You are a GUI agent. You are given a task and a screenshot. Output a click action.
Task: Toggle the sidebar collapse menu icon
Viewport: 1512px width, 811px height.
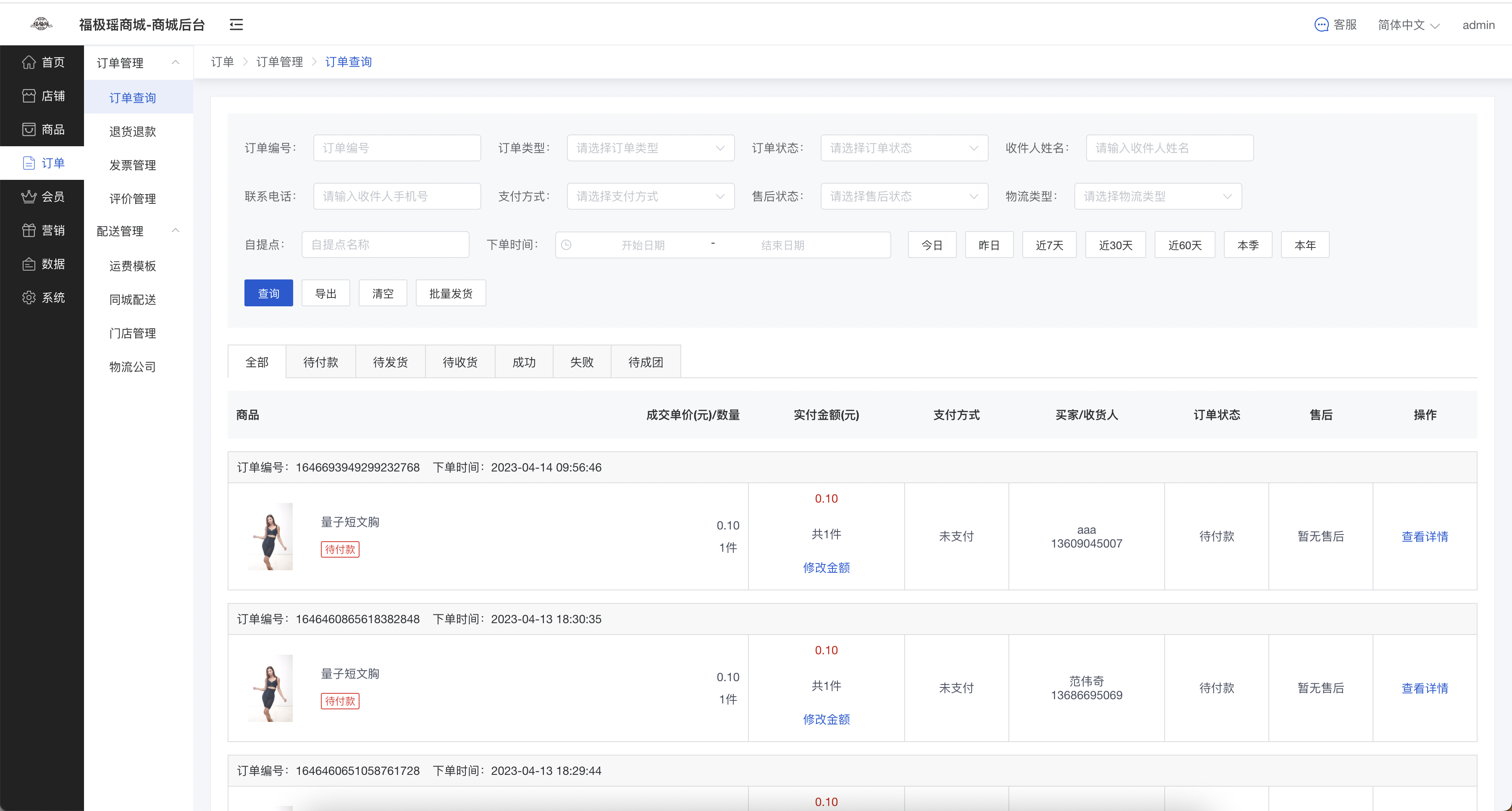point(236,25)
